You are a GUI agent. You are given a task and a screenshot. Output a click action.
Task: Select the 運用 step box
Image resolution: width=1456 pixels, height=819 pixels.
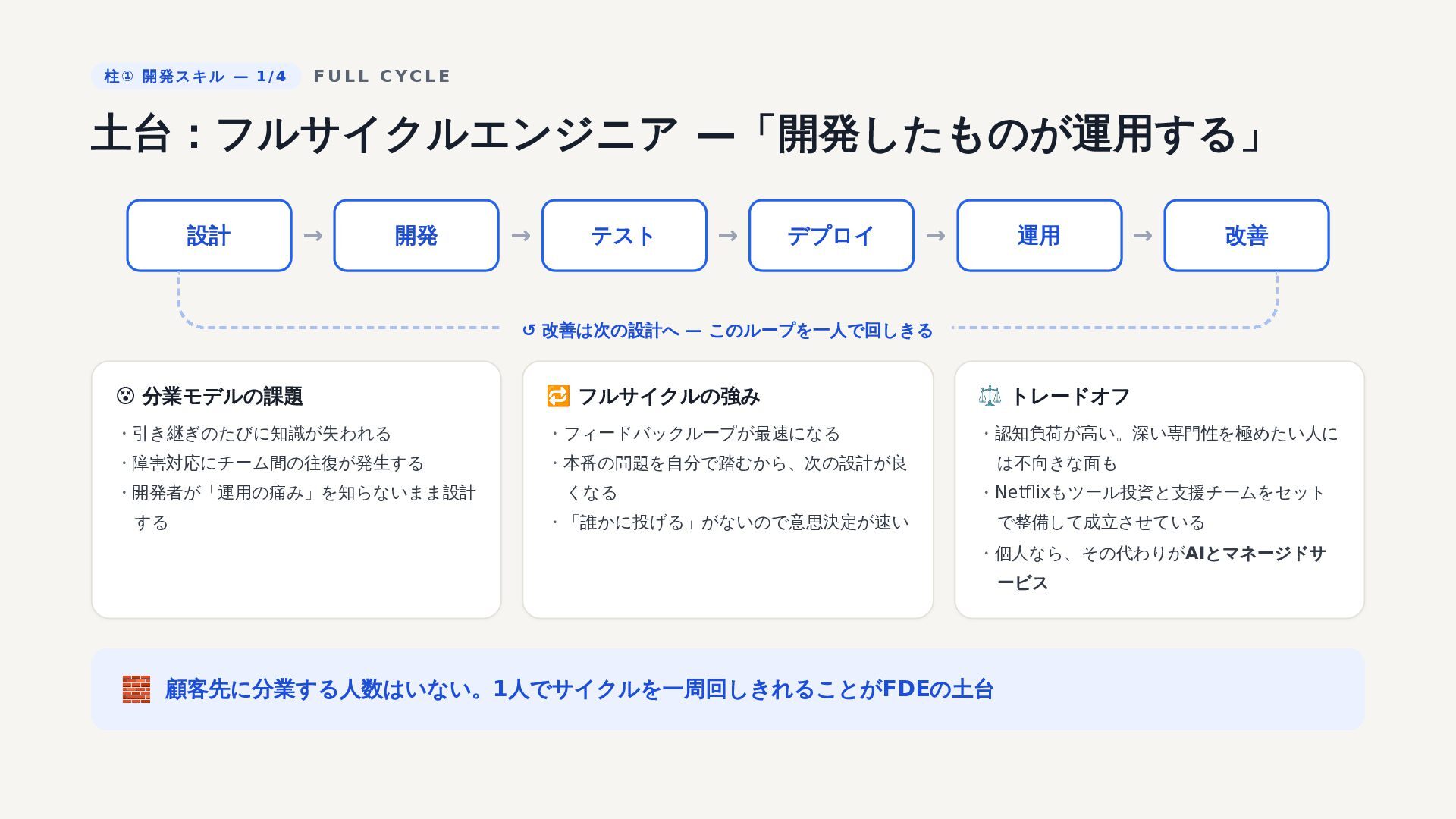click(x=1039, y=236)
